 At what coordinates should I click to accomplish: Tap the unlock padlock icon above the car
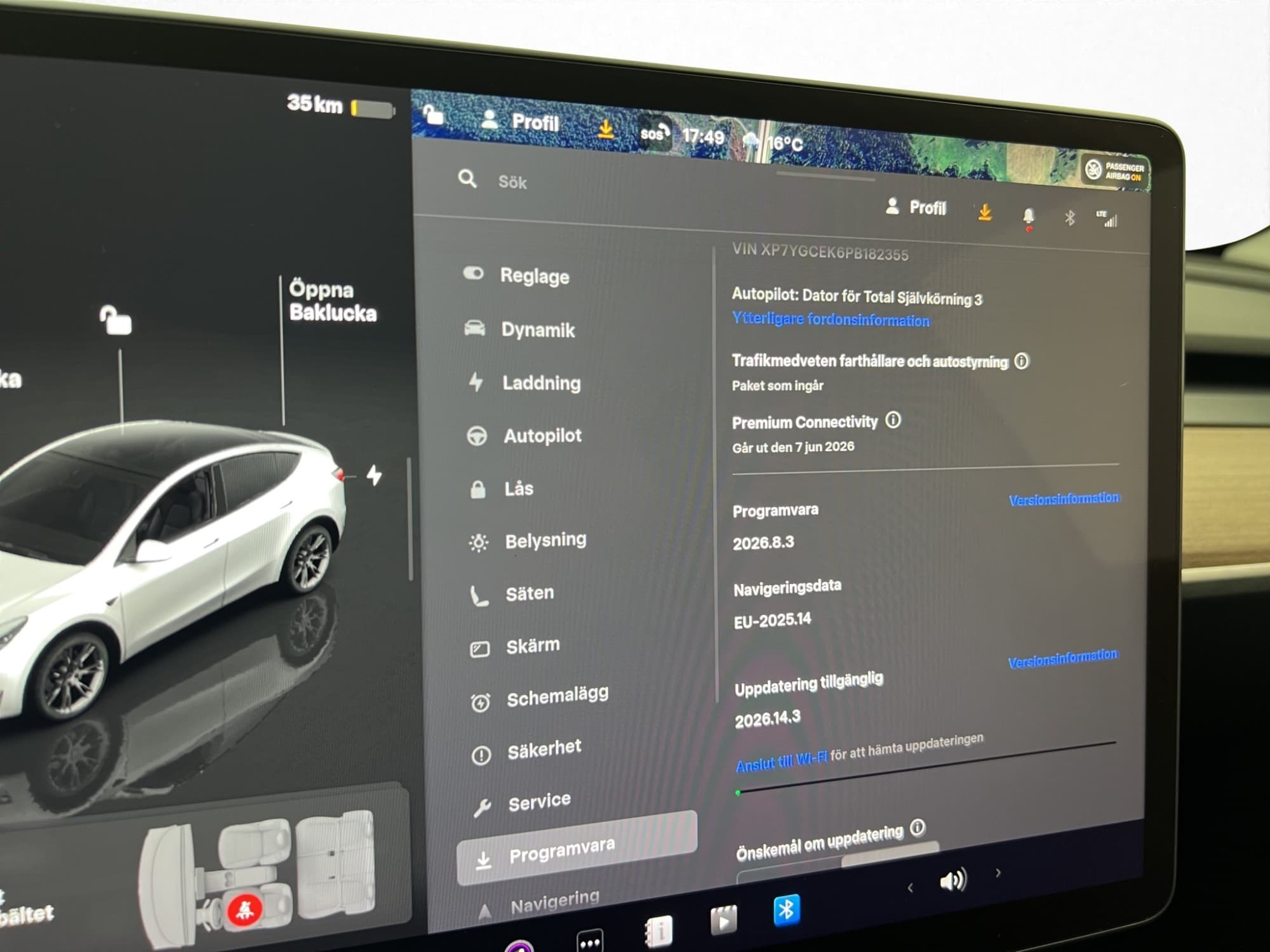tap(116, 319)
